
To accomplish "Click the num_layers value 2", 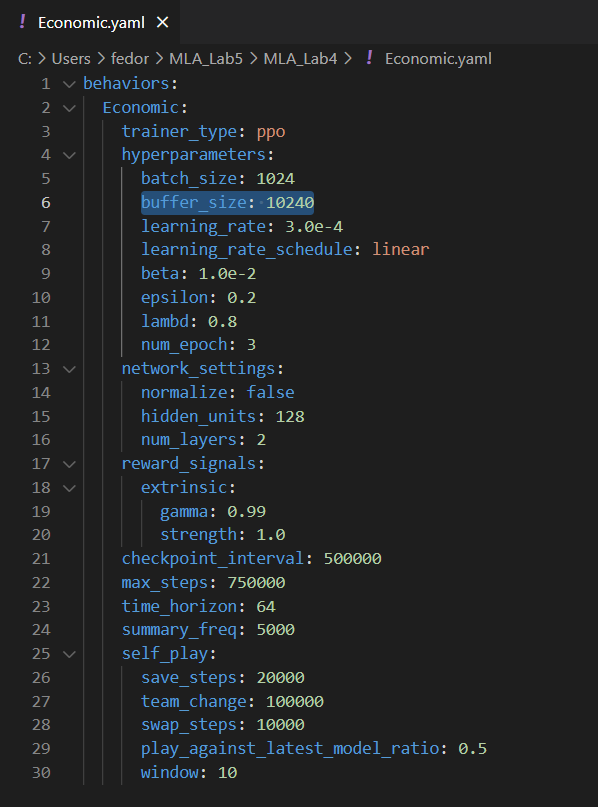I will coord(261,440).
